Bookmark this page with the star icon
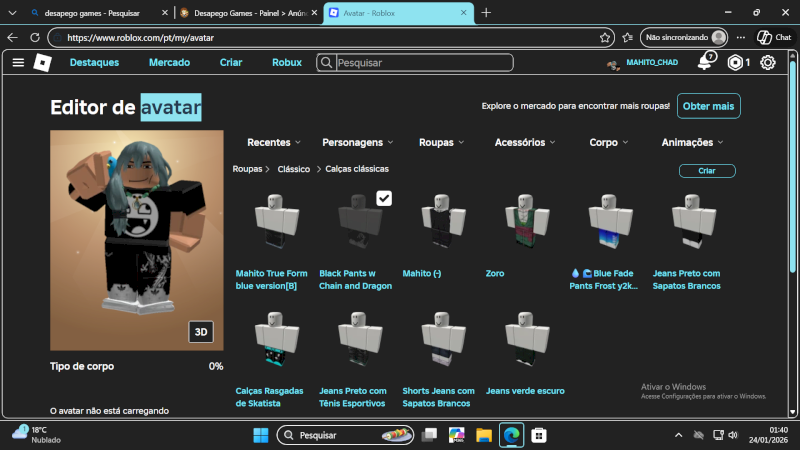This screenshot has width=800, height=450. 605,37
